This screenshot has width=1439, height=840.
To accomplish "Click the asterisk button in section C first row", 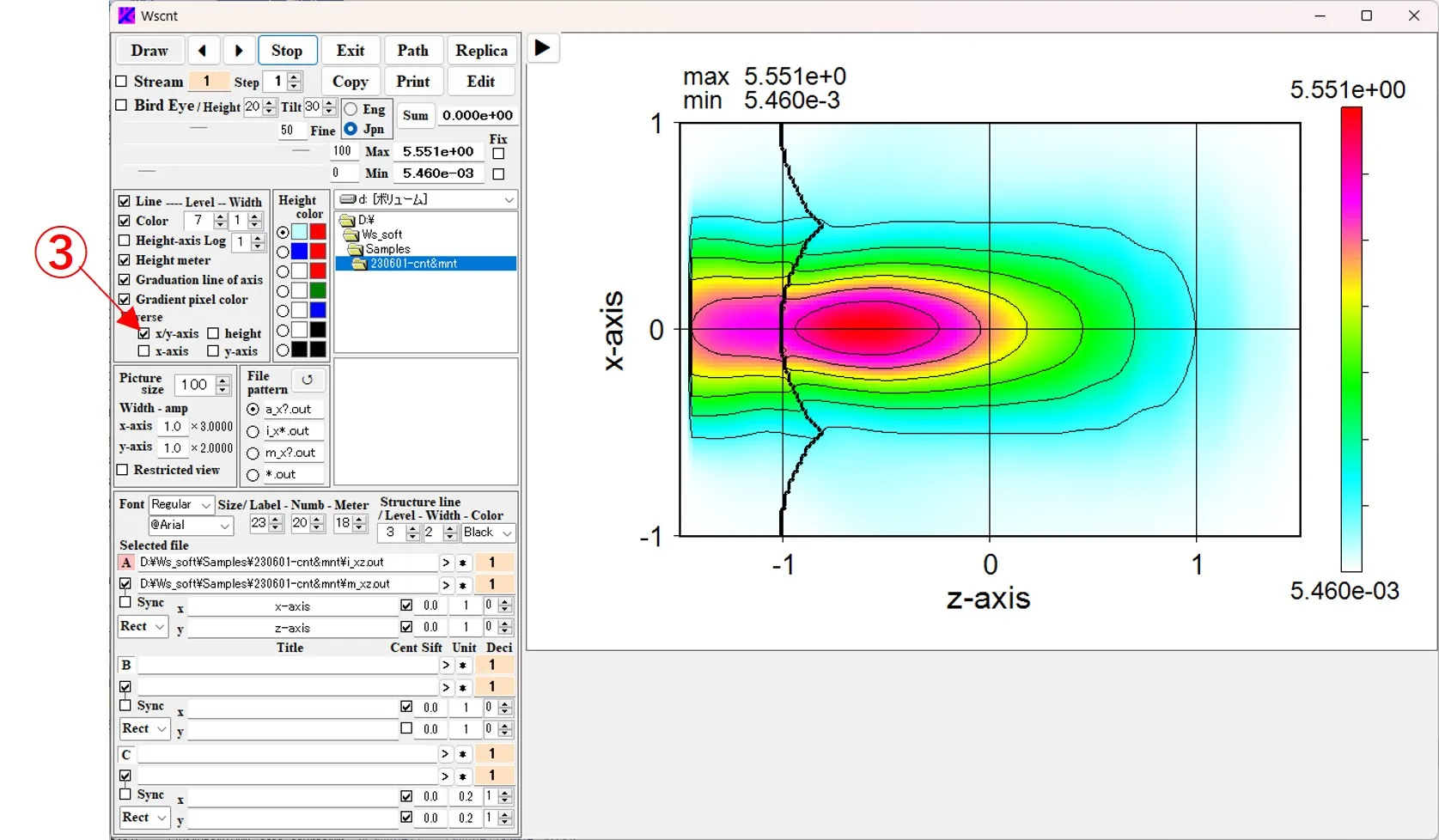I will click(x=463, y=754).
